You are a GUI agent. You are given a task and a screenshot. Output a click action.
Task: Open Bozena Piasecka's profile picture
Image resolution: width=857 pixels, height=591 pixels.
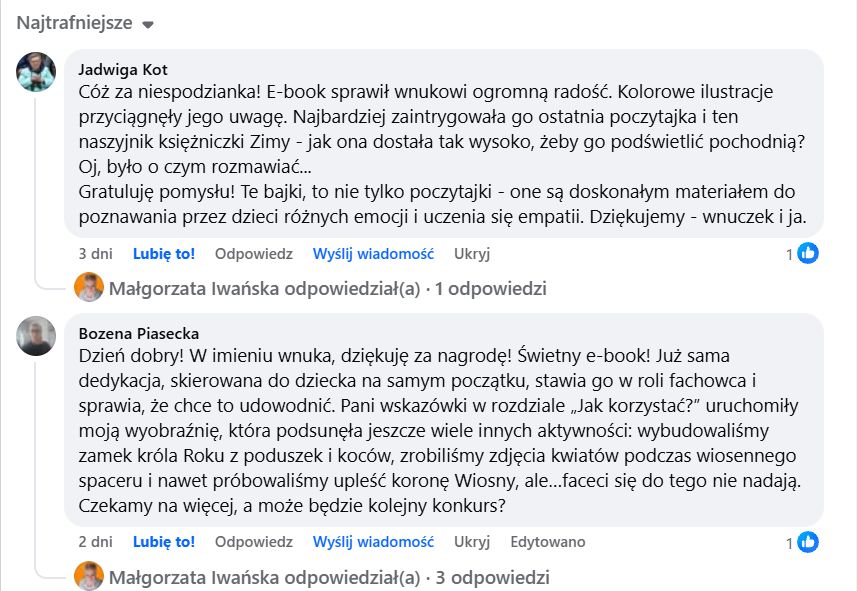pos(36,336)
